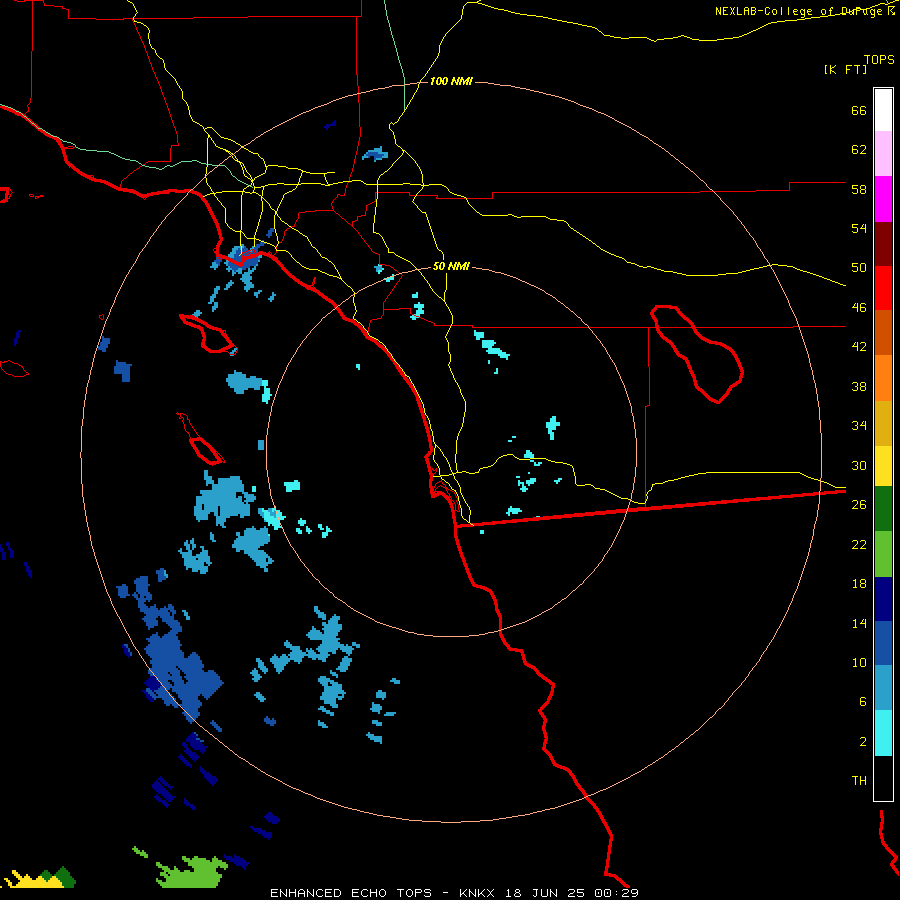Click the '2' legend value
The width and height of the screenshot is (900, 900).
pyautogui.click(x=863, y=741)
